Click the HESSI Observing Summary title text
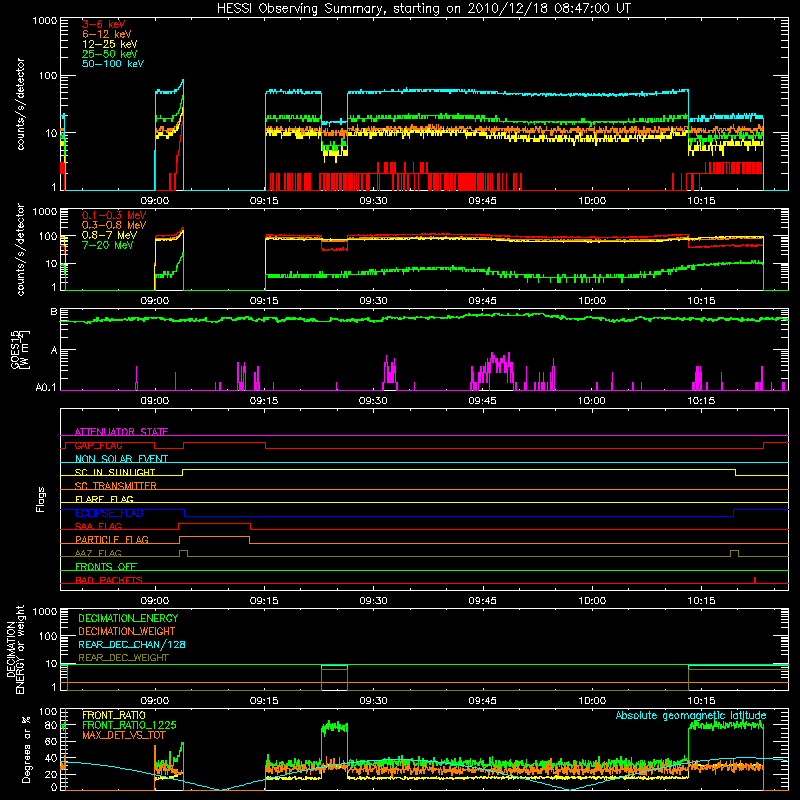The height and width of the screenshot is (800, 800). click(x=423, y=9)
